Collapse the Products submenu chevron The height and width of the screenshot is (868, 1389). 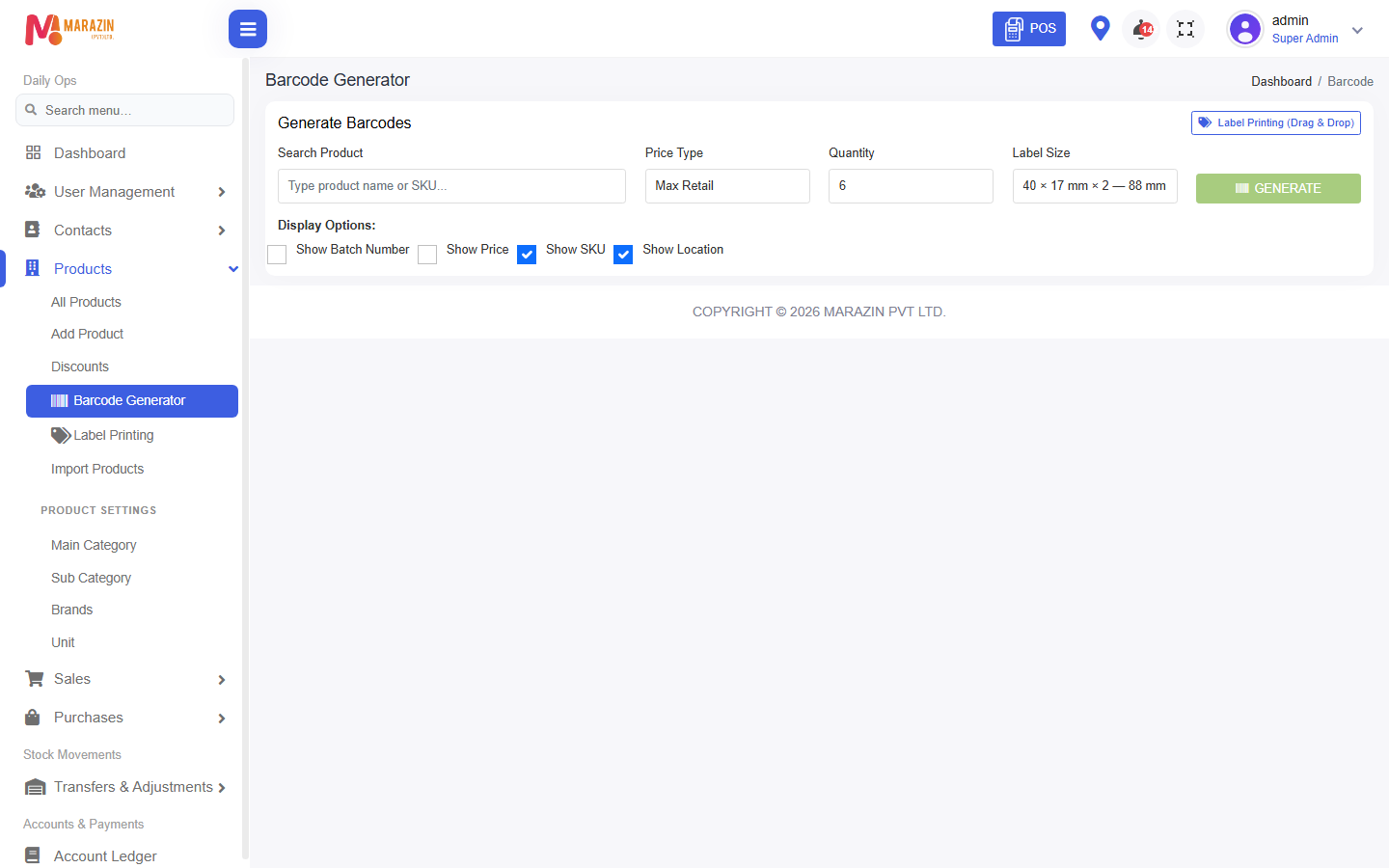pos(232,269)
